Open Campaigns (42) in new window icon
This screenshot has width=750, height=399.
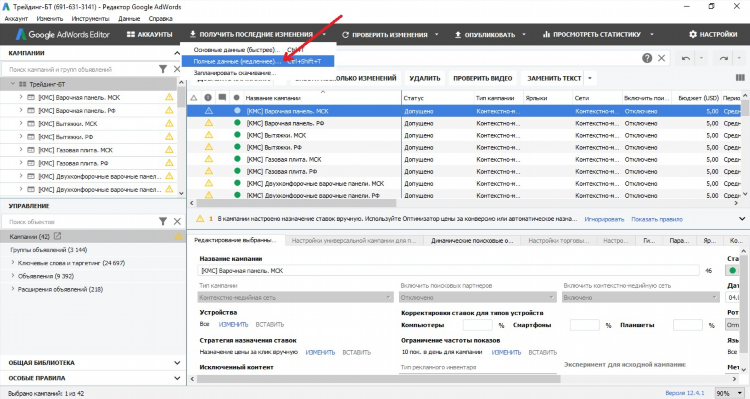pyautogui.click(x=57, y=236)
